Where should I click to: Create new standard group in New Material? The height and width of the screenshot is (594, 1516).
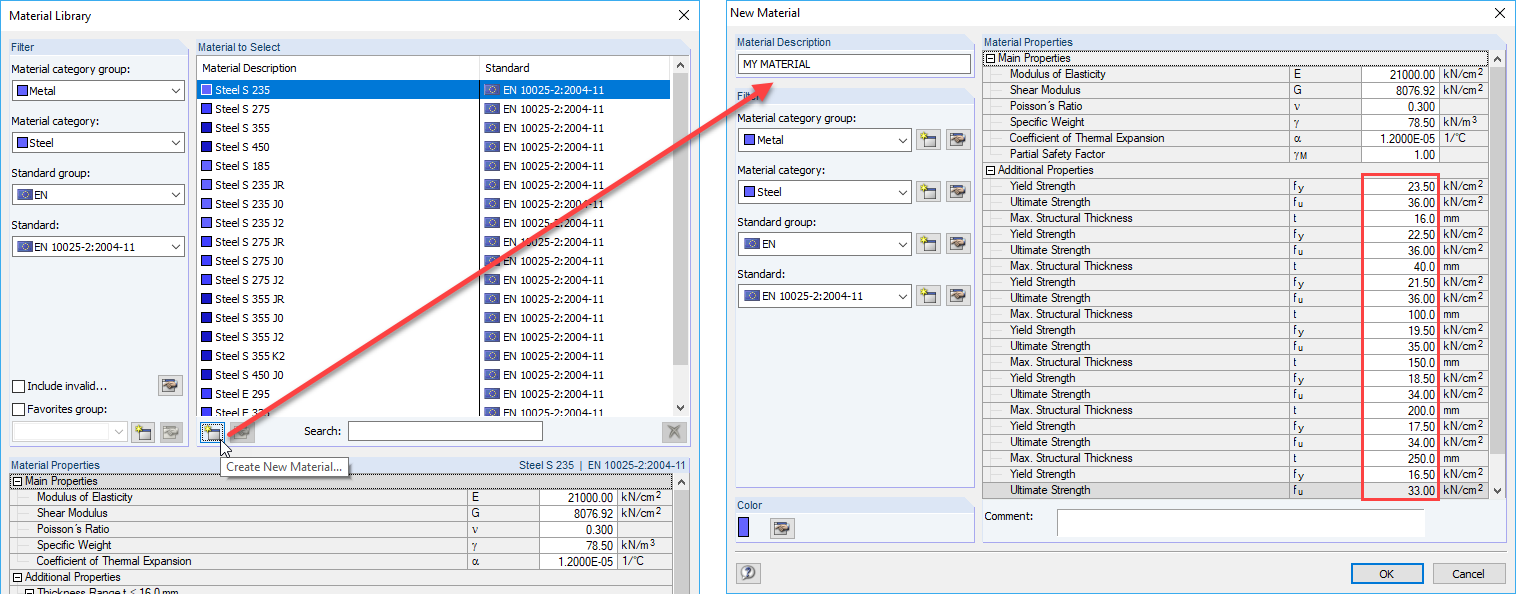click(x=928, y=244)
